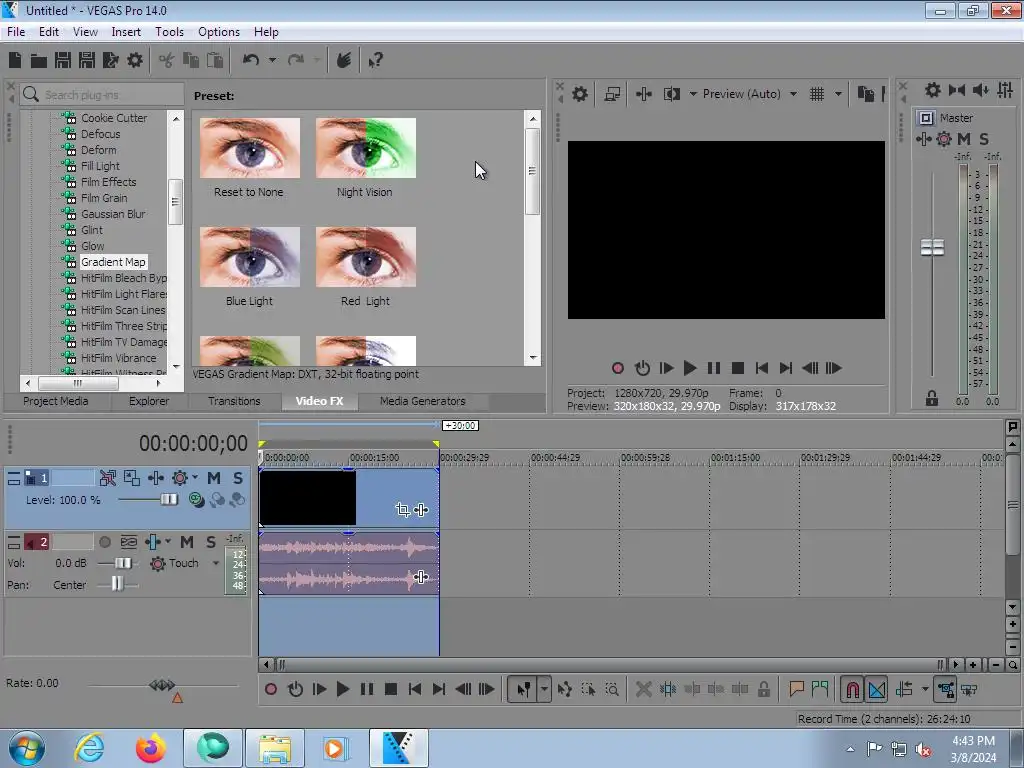The image size is (1024, 768).
Task: Choose the Night Vision preset thumbnail
Action: [366, 148]
